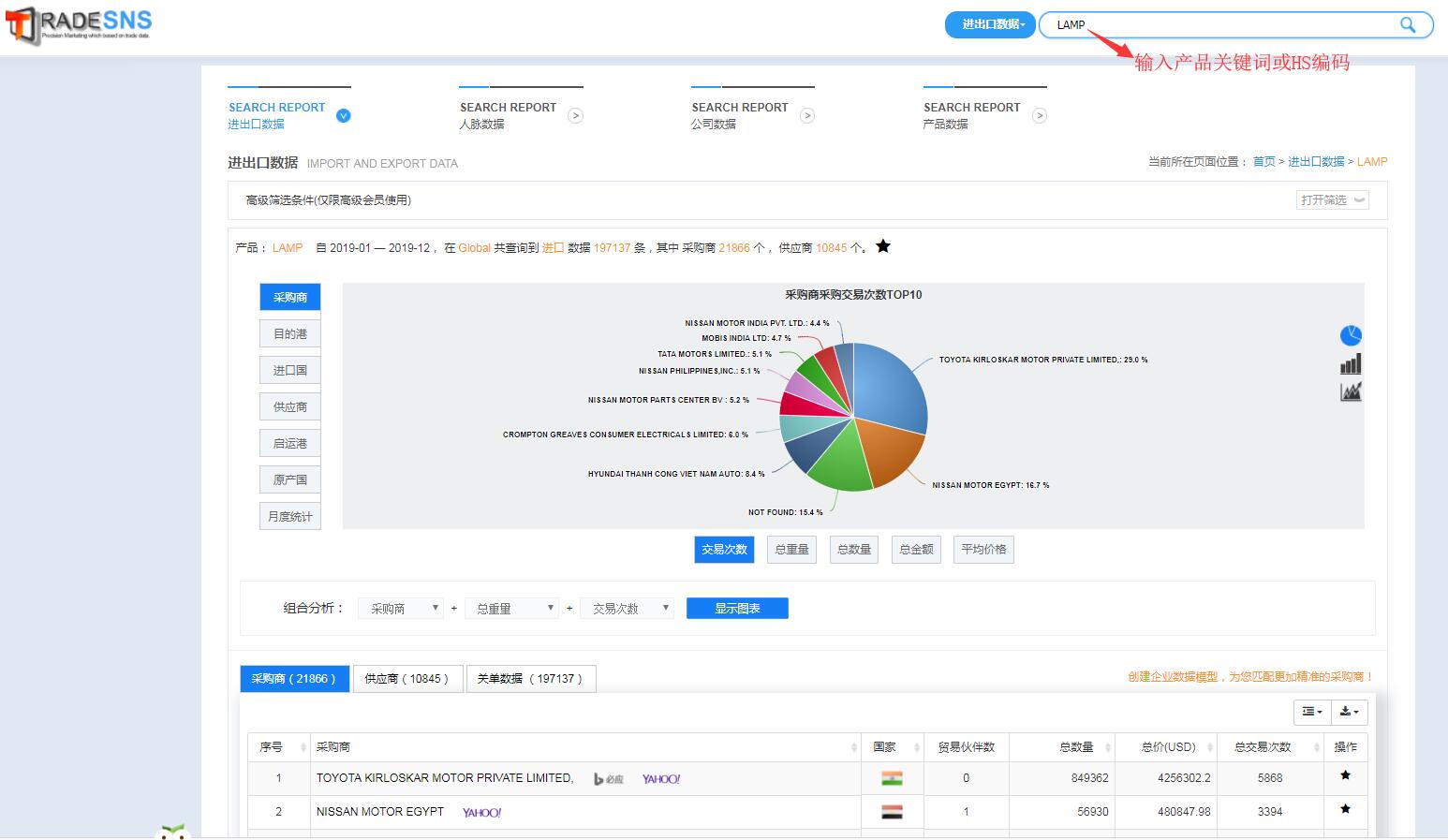Open Yahoo search for NISSAN MOTOR EGYPT
Screen dimensions: 1448x840
coord(481,812)
